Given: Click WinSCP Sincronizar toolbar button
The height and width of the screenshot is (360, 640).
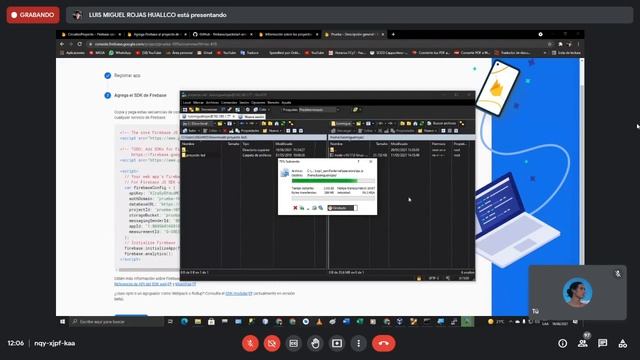Looking at the screenshot, I should [207, 109].
